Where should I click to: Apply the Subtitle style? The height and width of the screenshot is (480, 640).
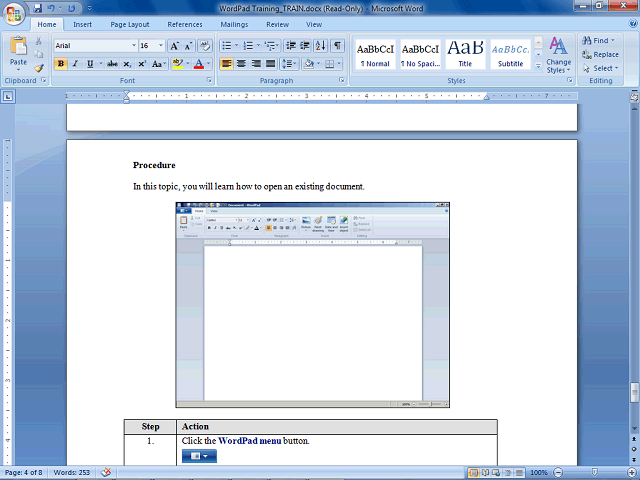pyautogui.click(x=510, y=54)
